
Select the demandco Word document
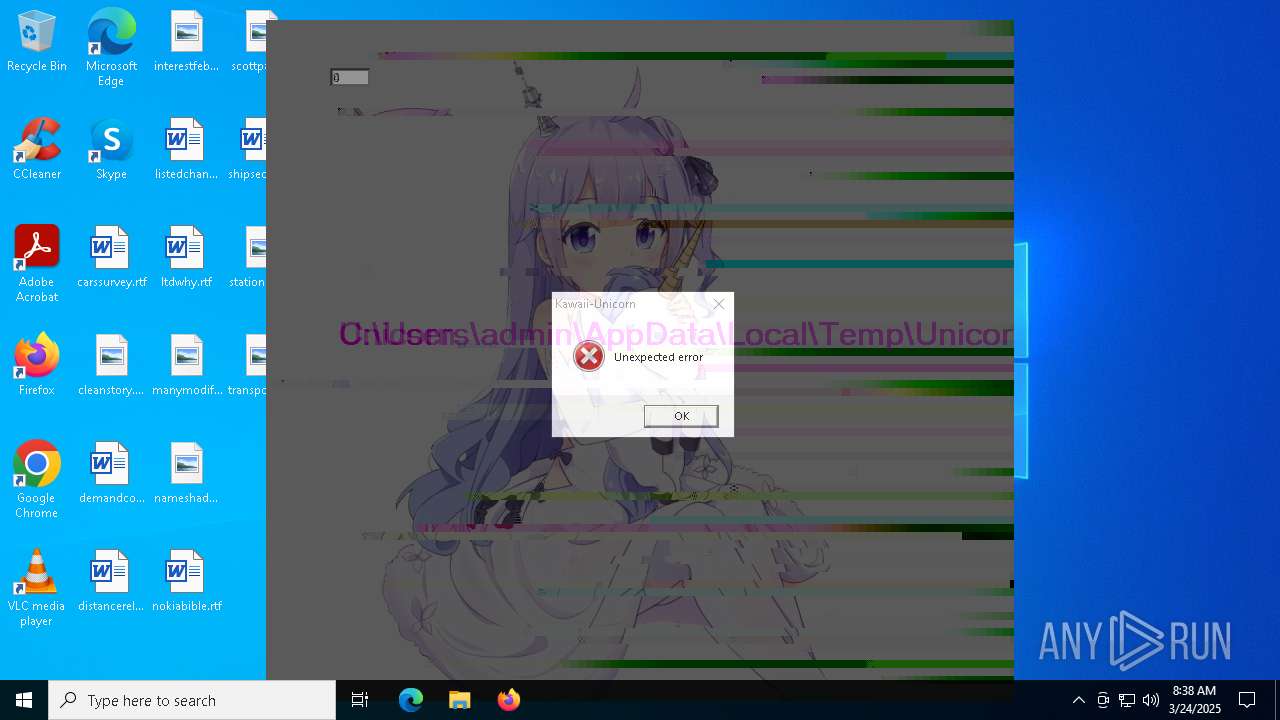click(111, 474)
